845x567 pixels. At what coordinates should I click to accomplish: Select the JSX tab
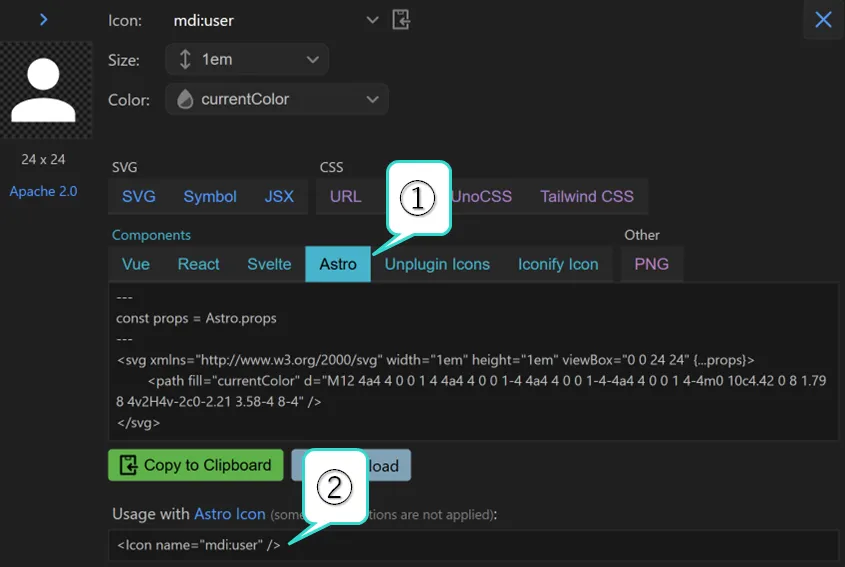[279, 196]
